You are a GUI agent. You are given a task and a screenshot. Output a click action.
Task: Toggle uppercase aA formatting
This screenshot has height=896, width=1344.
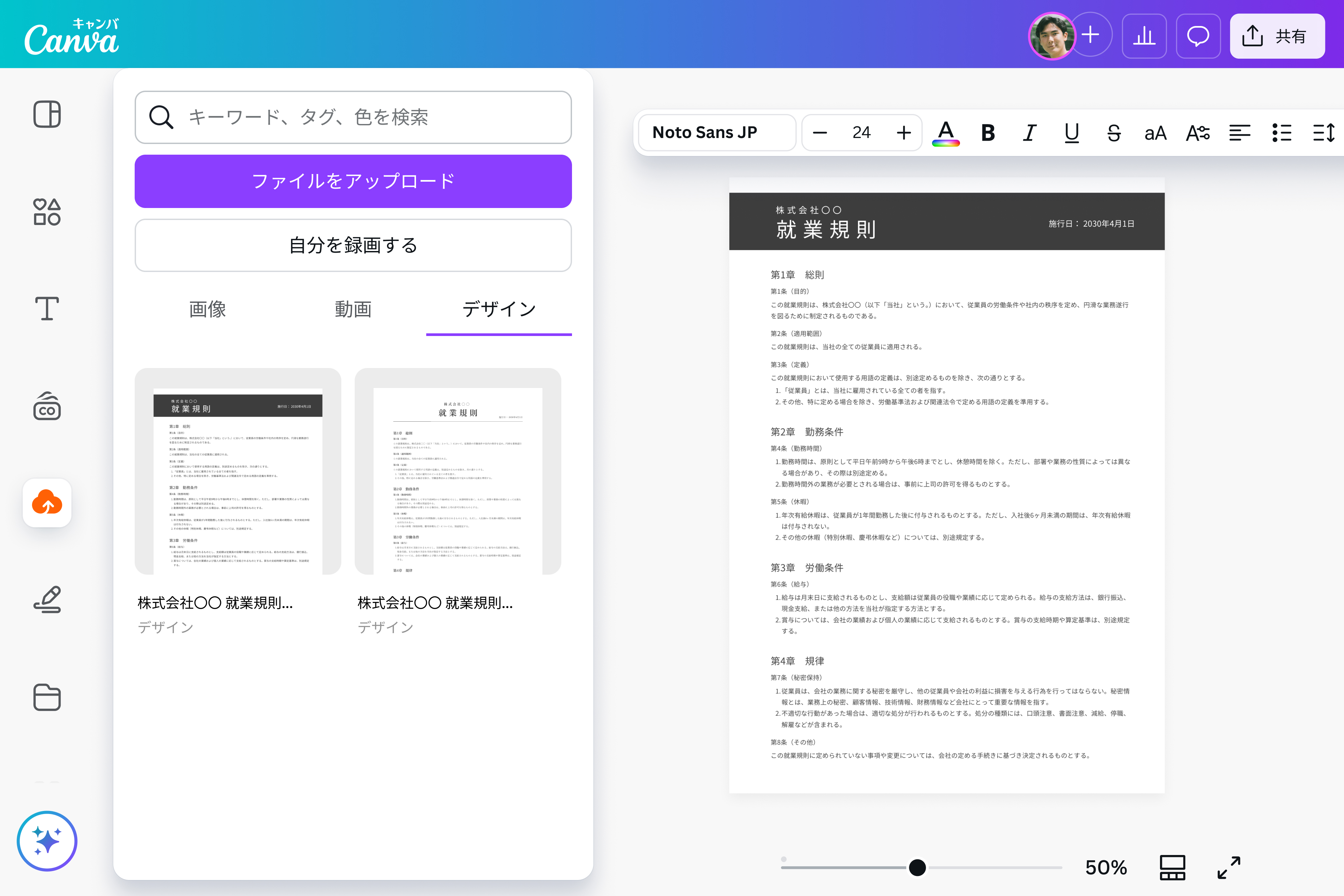click(1155, 133)
